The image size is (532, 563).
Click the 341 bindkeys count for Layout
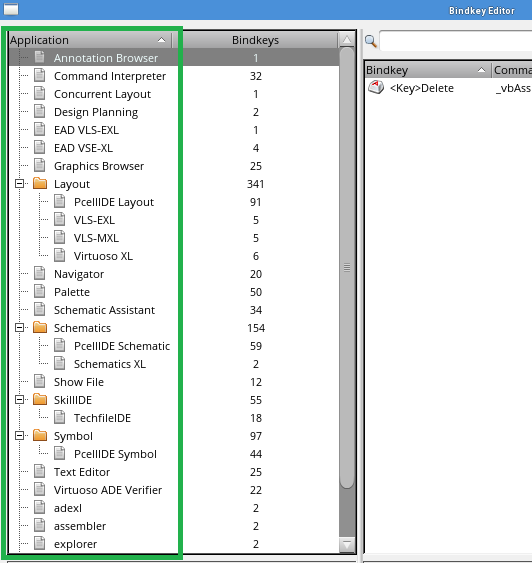[x=256, y=184]
